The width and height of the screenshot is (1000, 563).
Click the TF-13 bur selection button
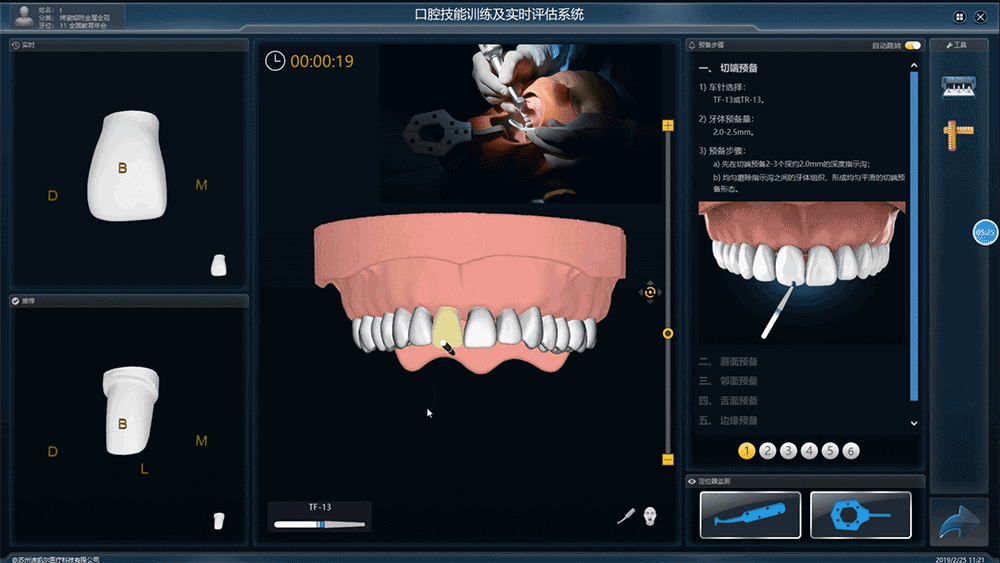tap(320, 516)
